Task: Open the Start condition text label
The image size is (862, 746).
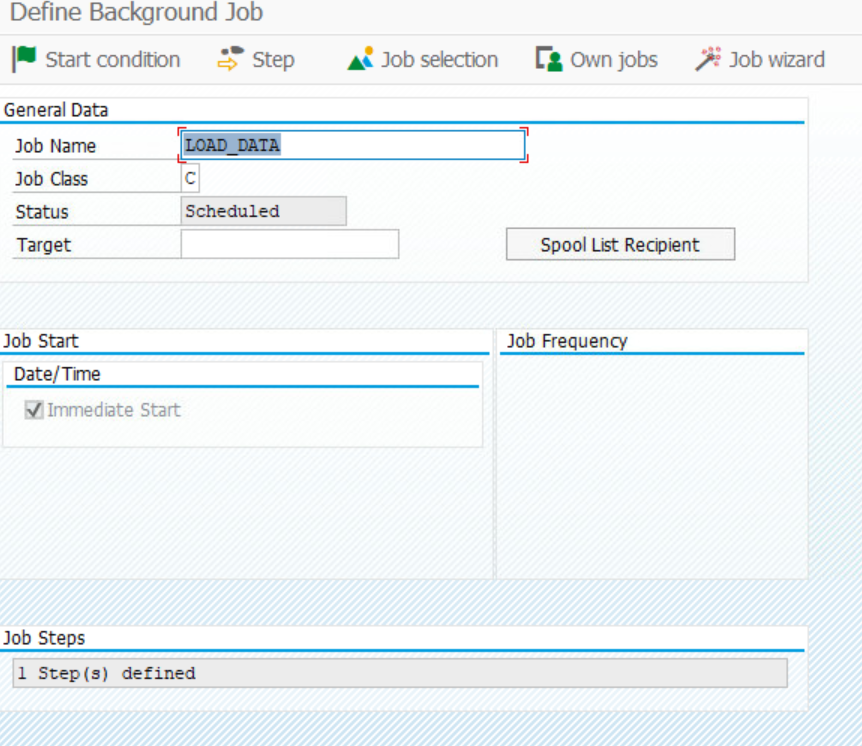Action: [113, 60]
